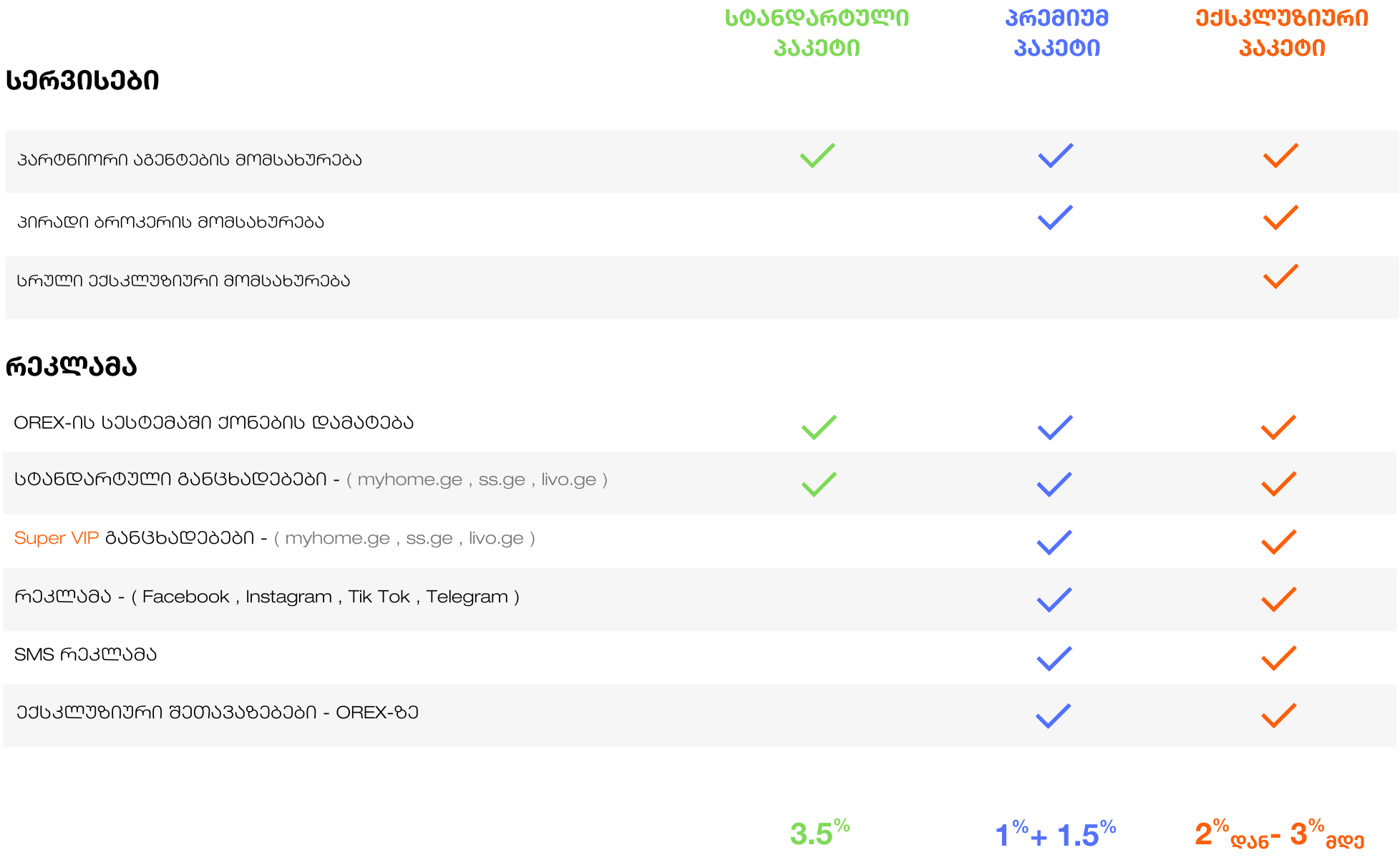
Task: Click the SMS რეკლამა row label
Action: tap(85, 655)
